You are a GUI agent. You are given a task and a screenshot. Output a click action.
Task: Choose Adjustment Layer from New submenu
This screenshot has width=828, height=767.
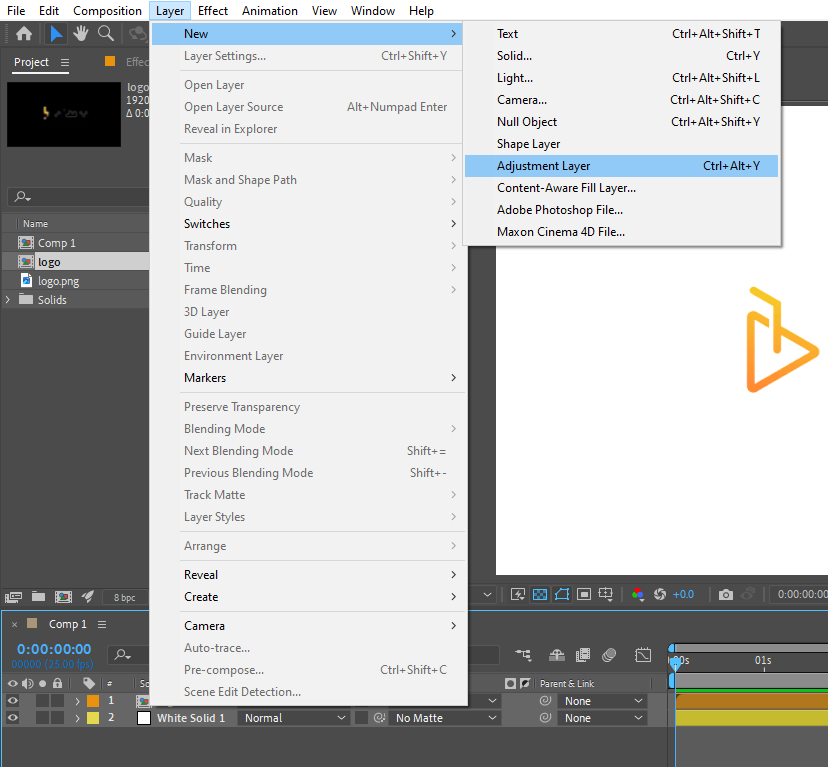pyautogui.click(x=543, y=166)
